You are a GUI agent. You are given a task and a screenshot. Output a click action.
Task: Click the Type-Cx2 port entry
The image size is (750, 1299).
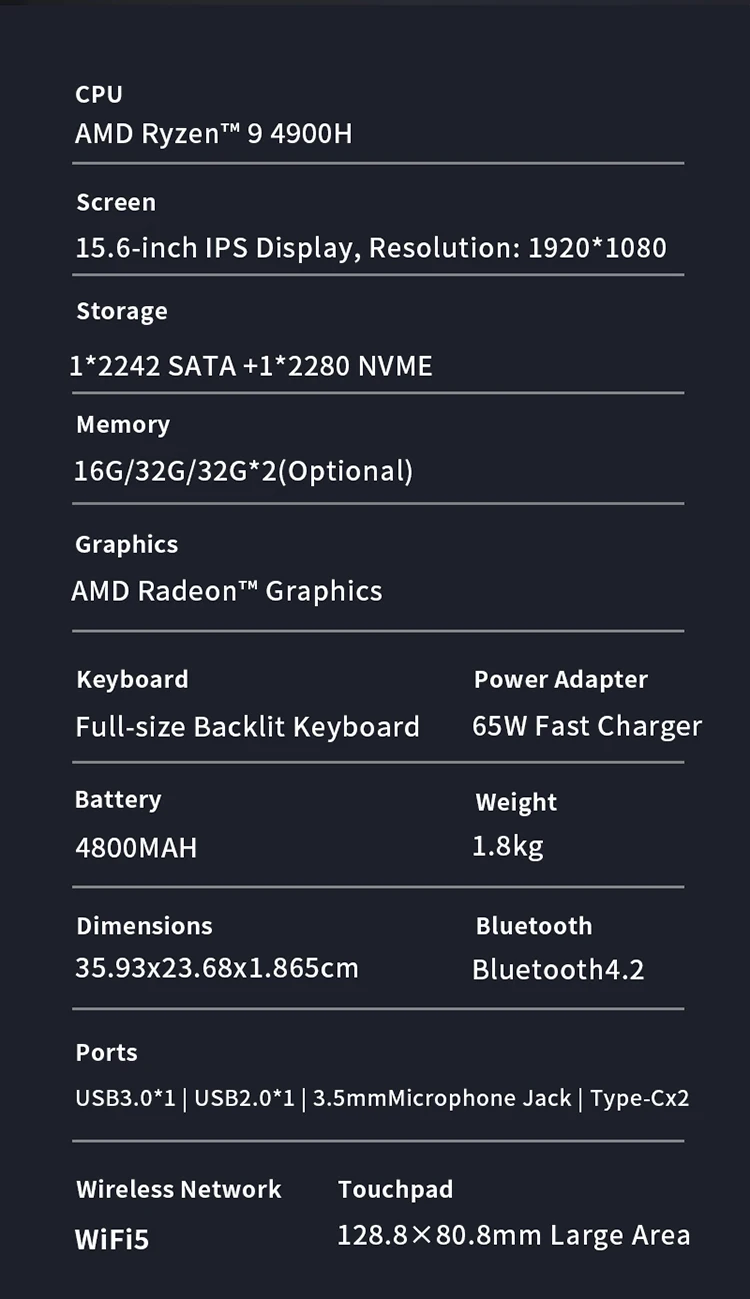tap(640, 1098)
